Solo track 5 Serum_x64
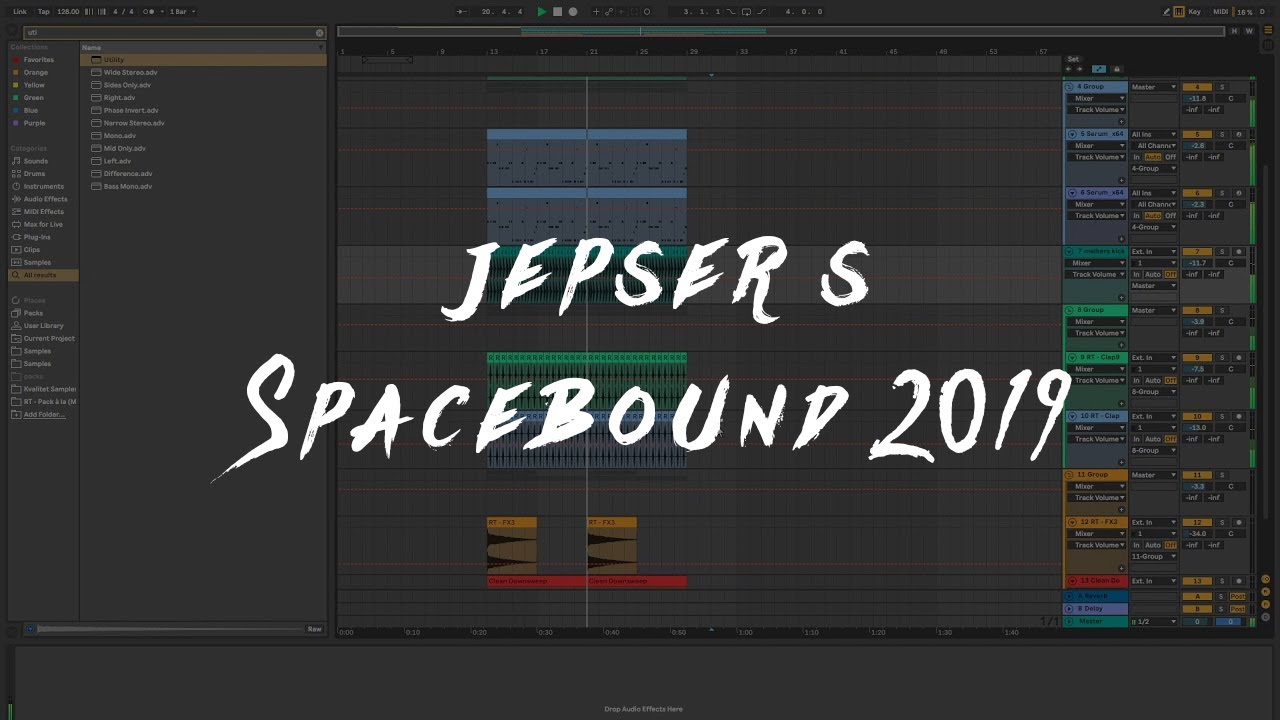This screenshot has width=1280, height=720. click(1221, 134)
